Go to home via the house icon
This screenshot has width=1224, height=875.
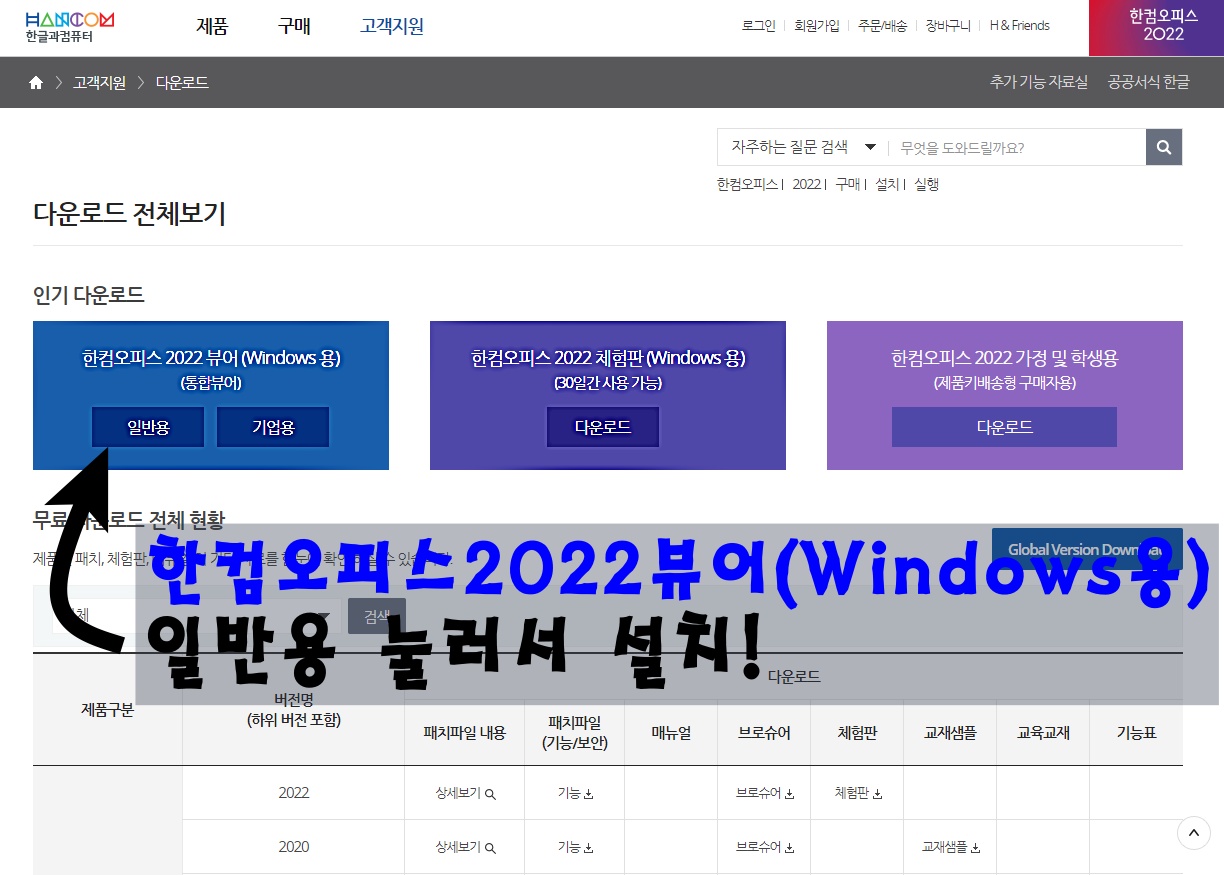point(36,83)
